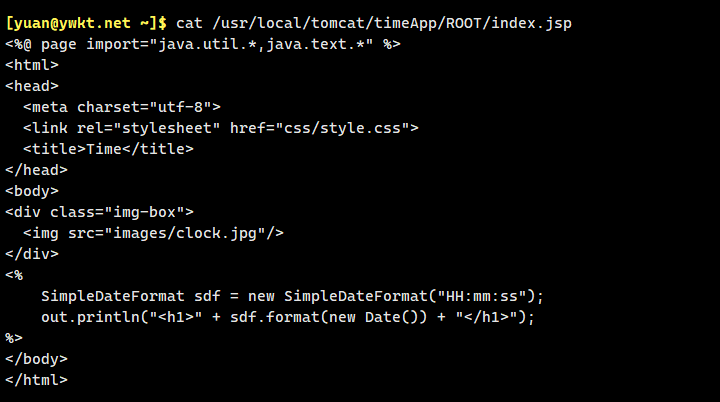Click the Time title tag line
The height and width of the screenshot is (402, 720).
108,149
